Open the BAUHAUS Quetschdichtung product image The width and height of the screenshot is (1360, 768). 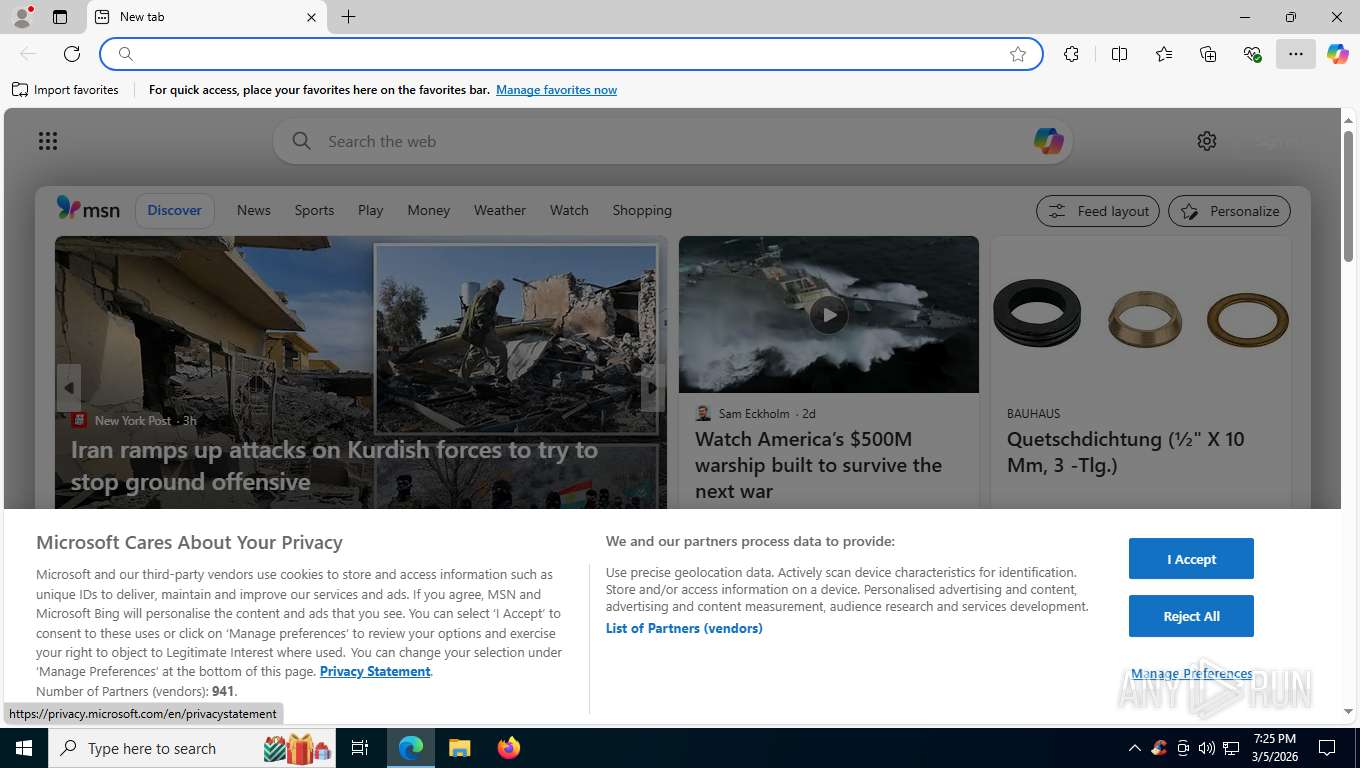(x=1141, y=315)
